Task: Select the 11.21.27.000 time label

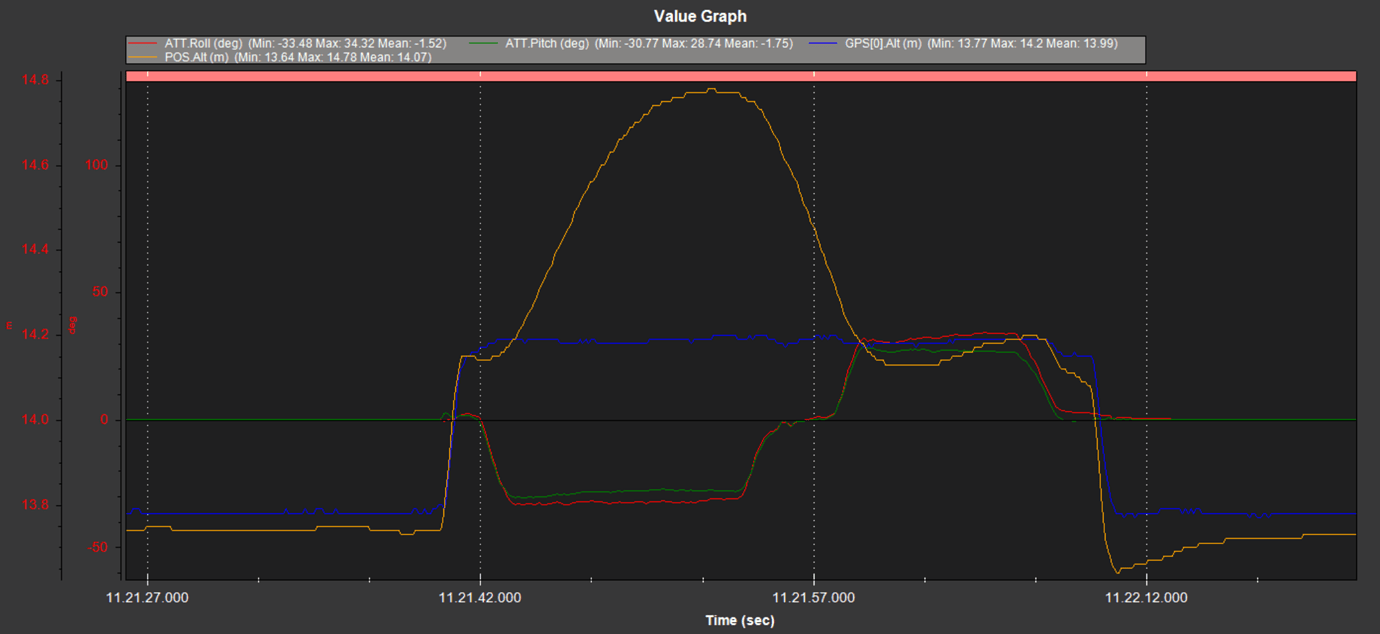Action: coord(147,598)
